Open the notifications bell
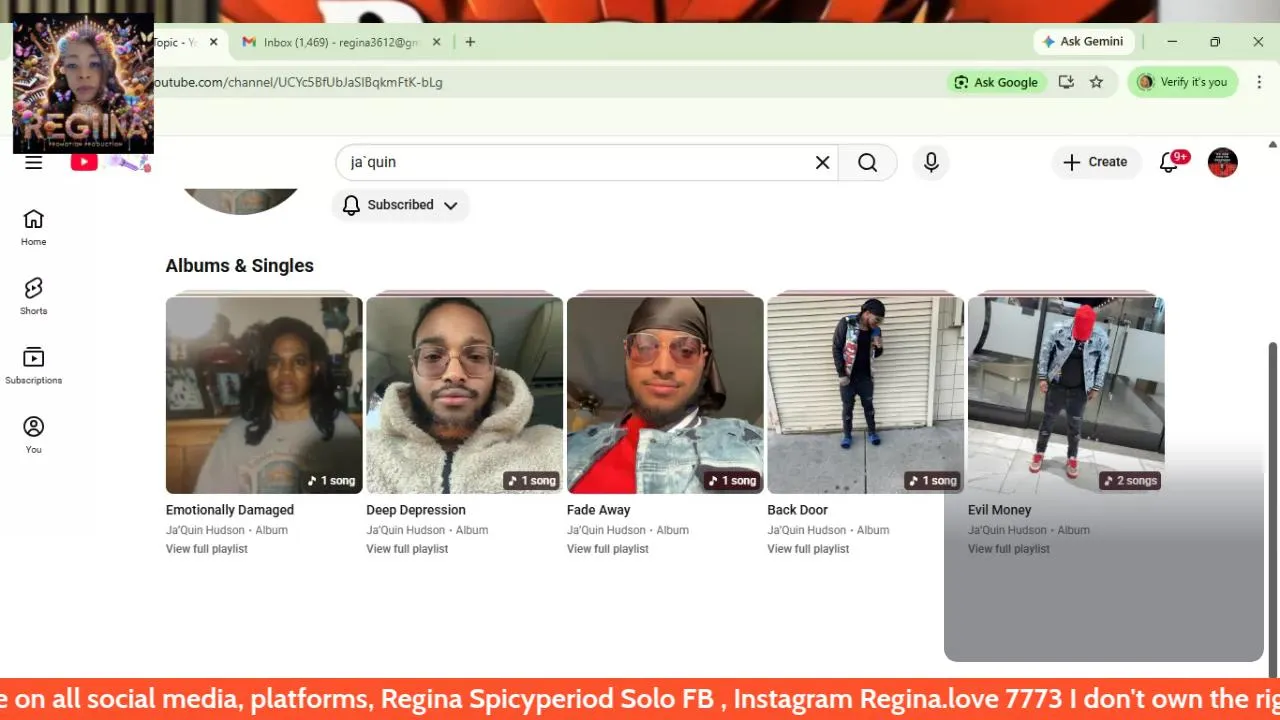The width and height of the screenshot is (1280, 720). coord(1169,162)
